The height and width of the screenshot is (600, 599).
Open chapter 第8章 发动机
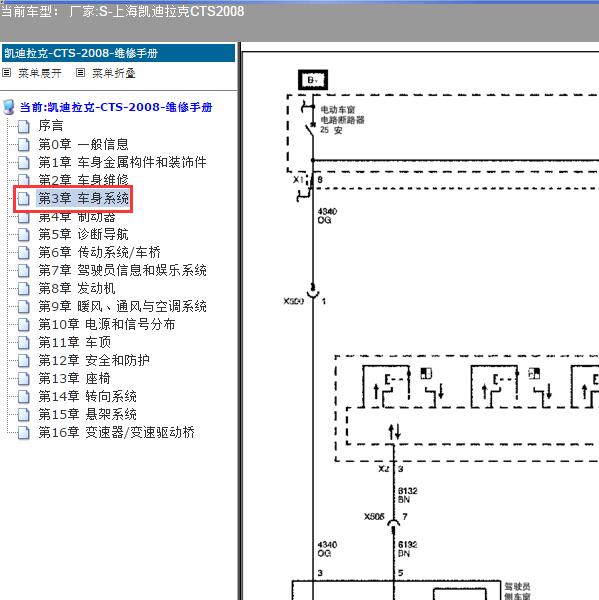pos(77,288)
